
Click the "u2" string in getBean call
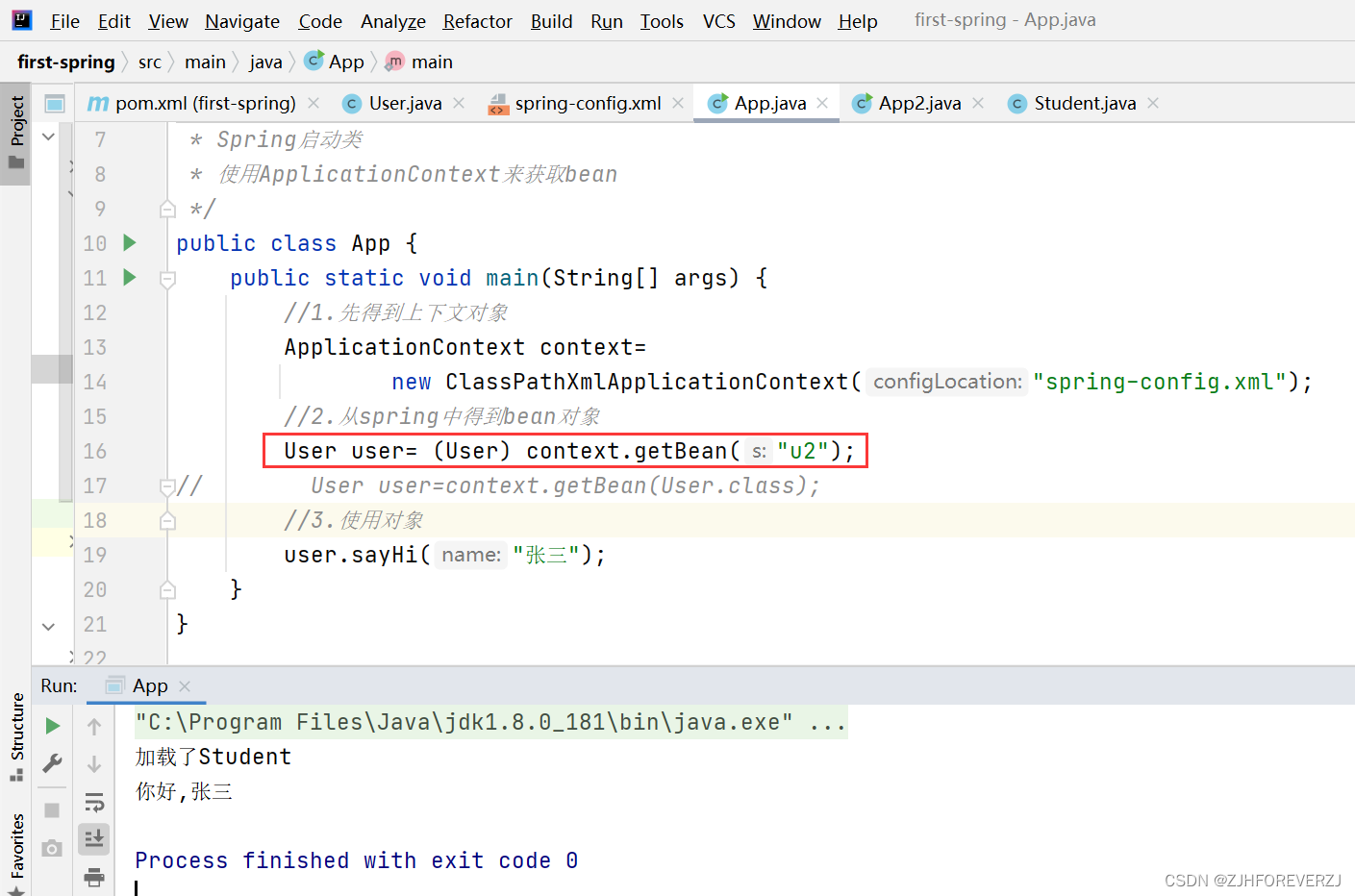click(x=803, y=451)
